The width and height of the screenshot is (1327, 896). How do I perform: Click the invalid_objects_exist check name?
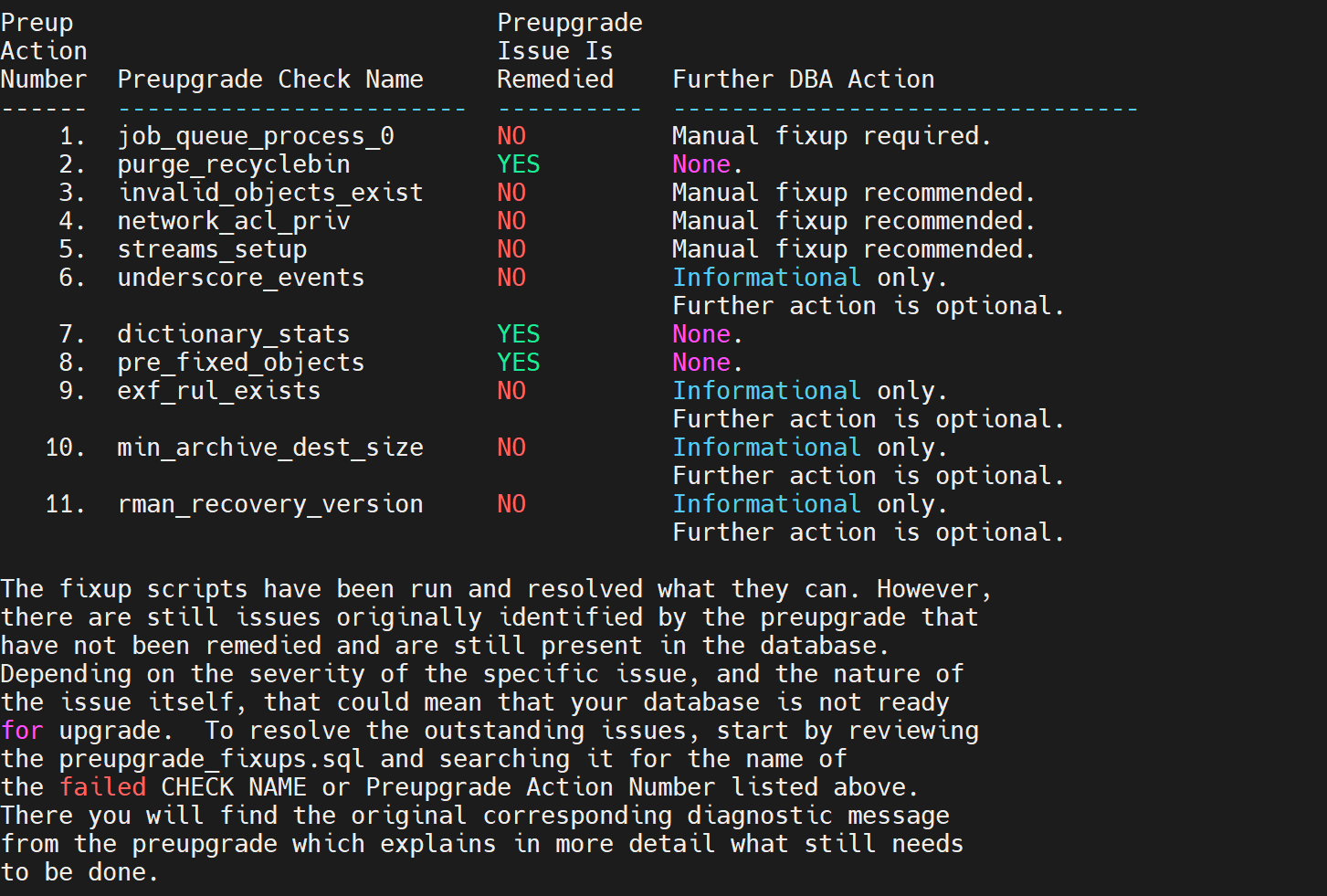pos(270,193)
